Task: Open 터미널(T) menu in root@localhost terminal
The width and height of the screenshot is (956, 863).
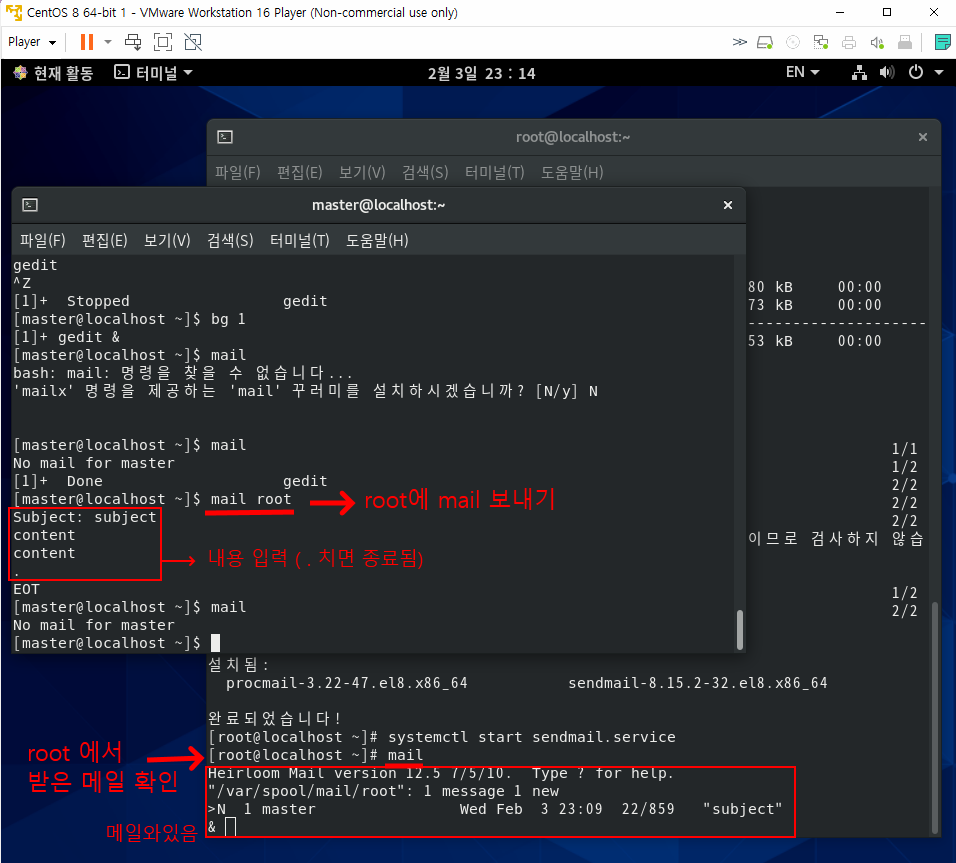Action: [494, 173]
